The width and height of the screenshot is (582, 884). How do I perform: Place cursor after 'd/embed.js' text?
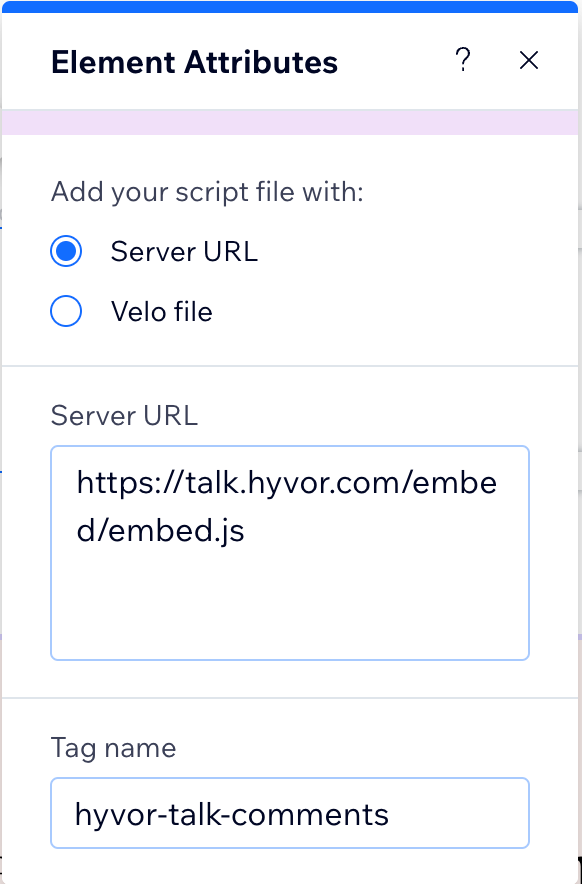click(246, 531)
